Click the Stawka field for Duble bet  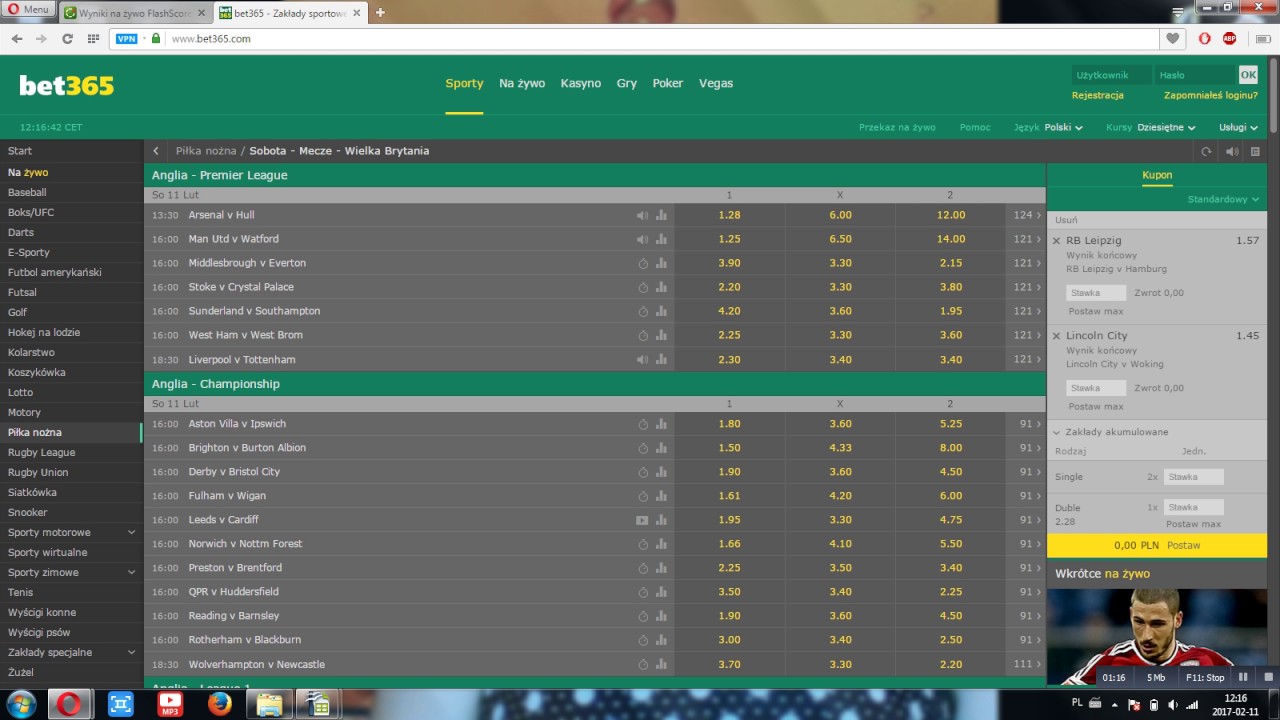(x=1193, y=507)
